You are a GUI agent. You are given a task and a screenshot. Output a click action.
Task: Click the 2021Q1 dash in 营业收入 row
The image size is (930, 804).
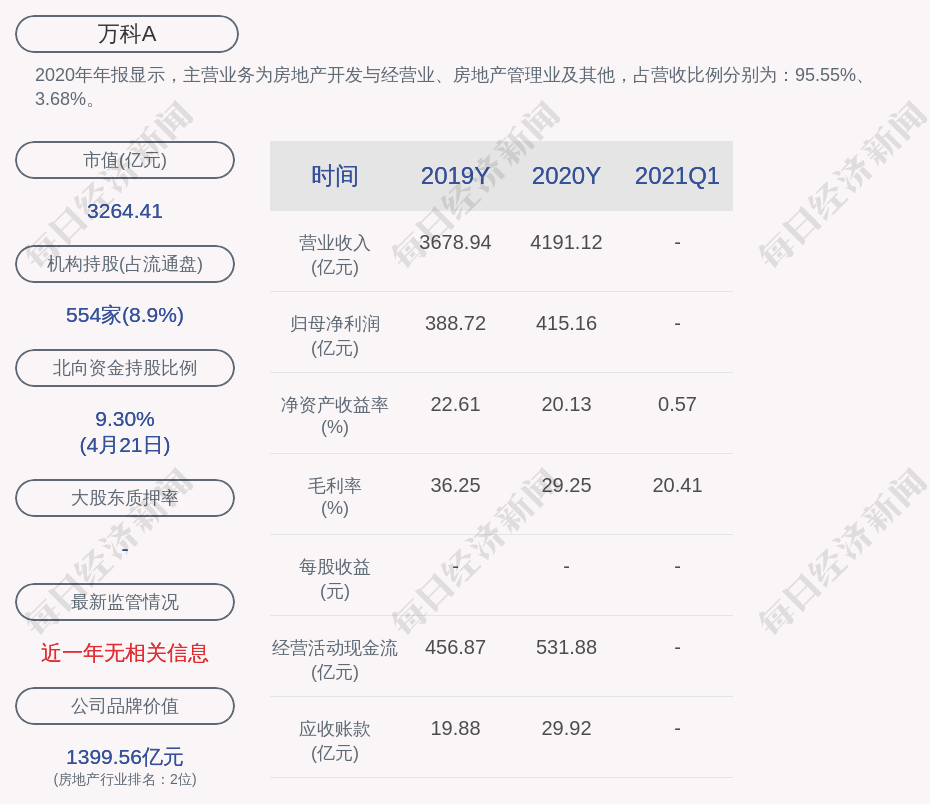coord(677,243)
